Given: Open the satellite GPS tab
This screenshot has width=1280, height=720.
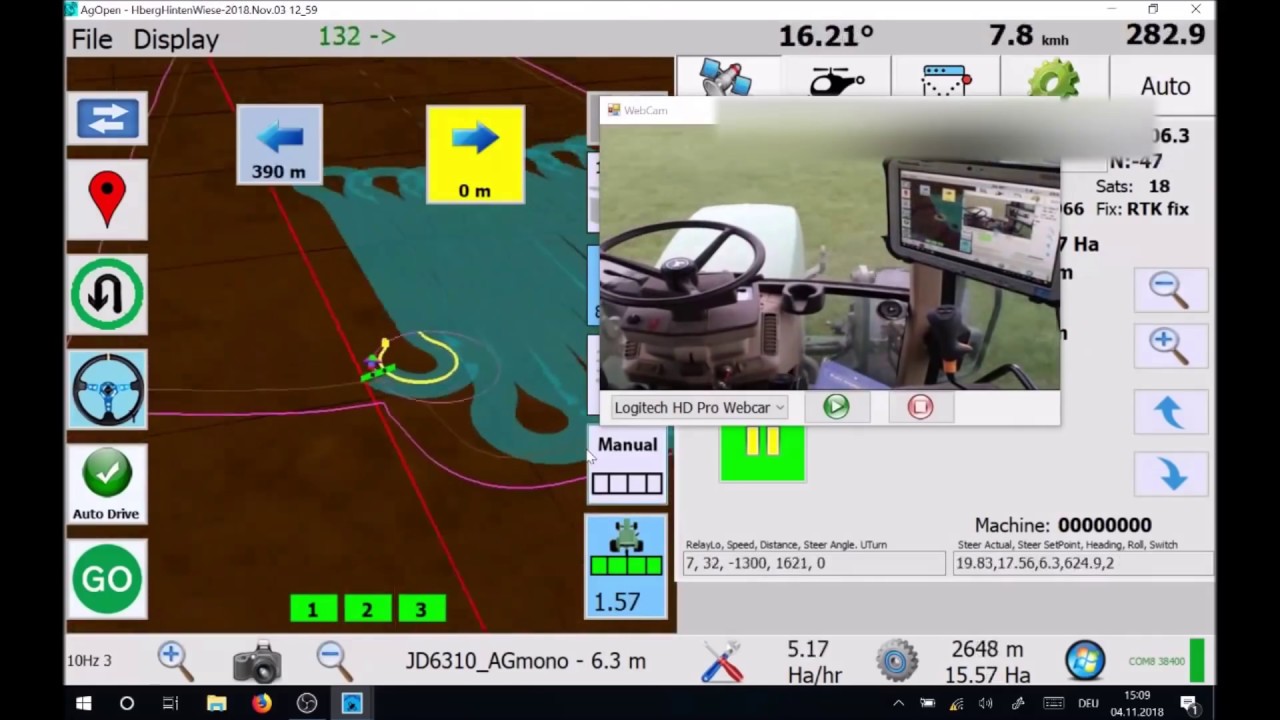Looking at the screenshot, I should (x=728, y=78).
